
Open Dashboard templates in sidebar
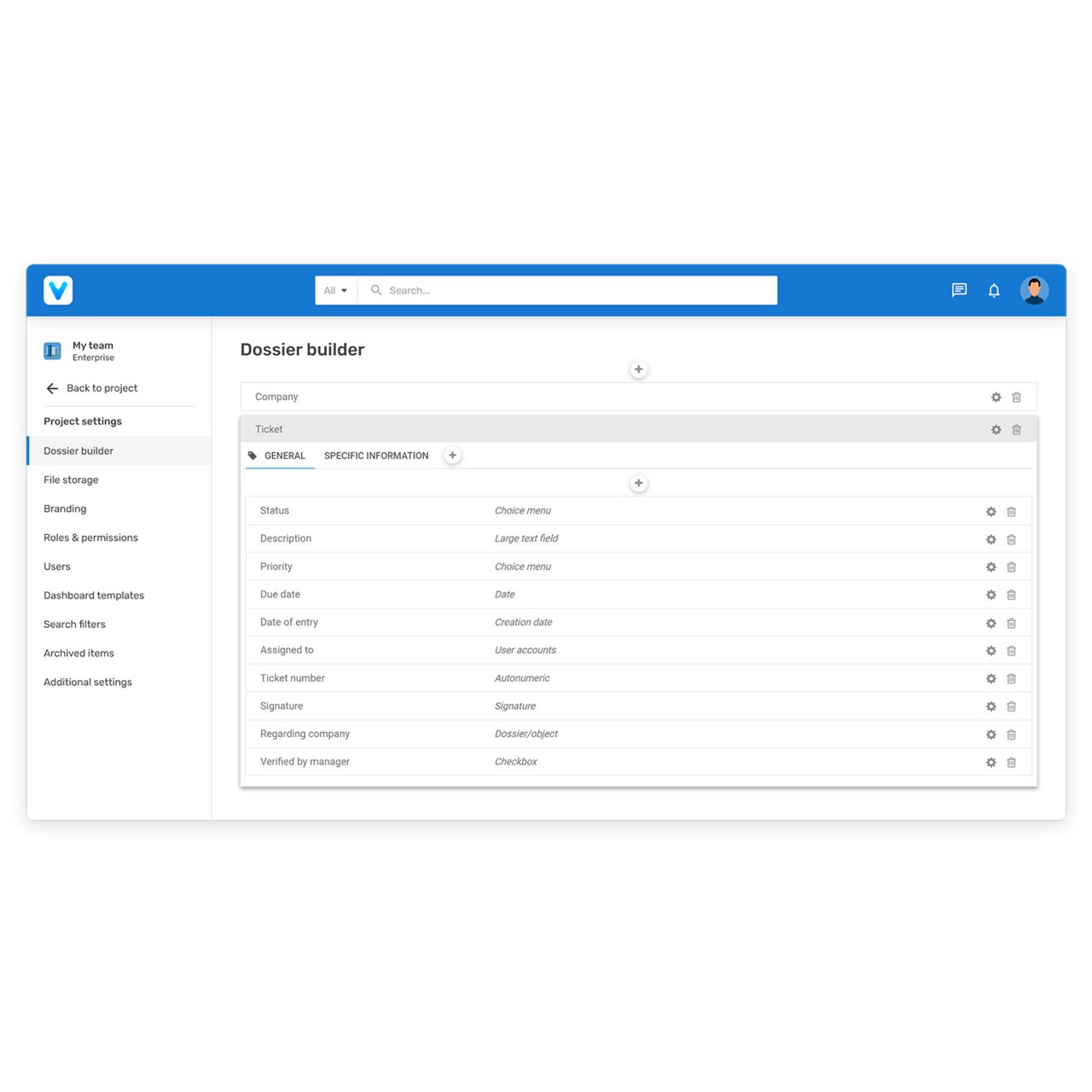(94, 595)
